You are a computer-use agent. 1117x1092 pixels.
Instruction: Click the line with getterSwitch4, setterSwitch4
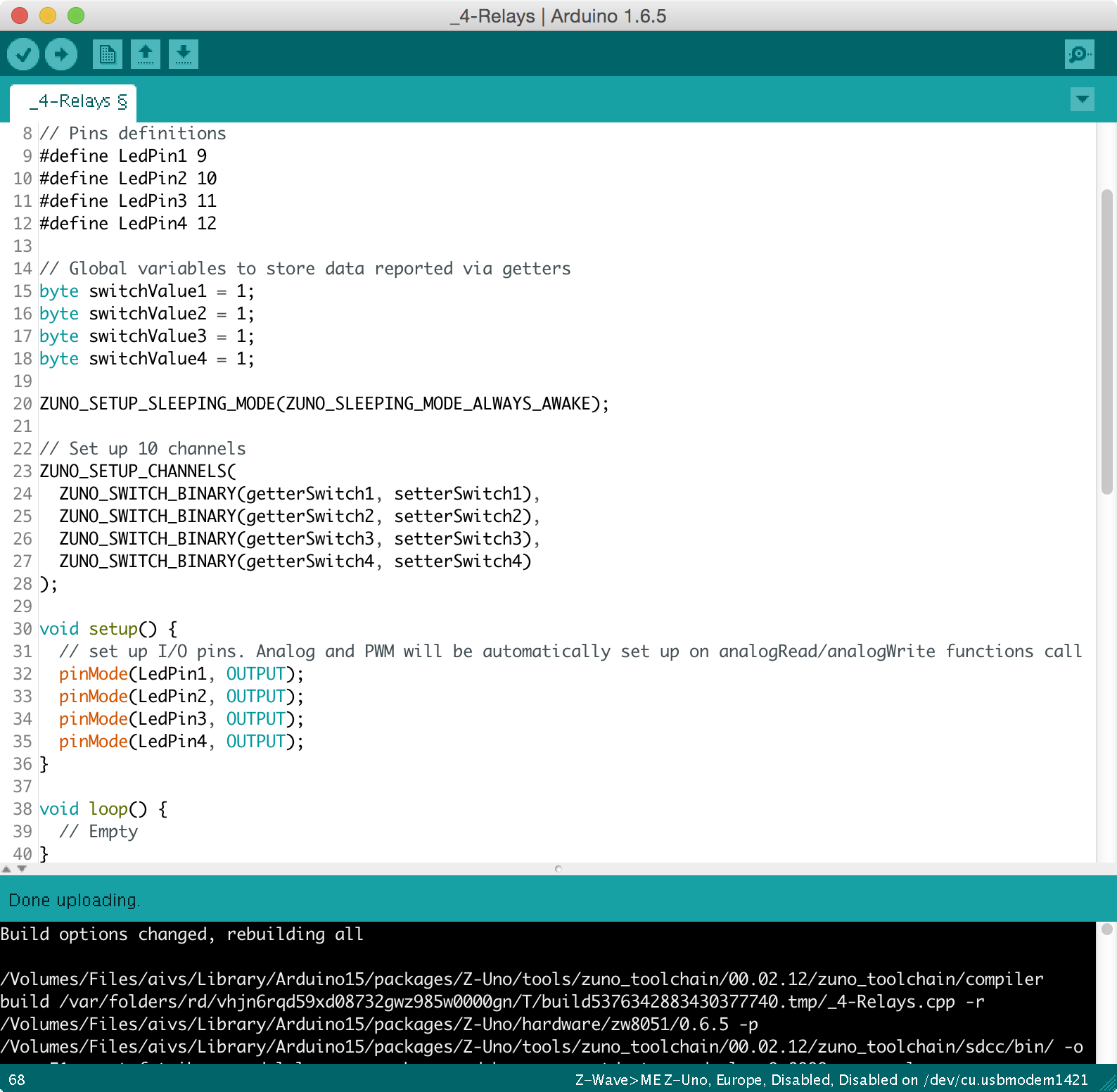pyautogui.click(x=295, y=561)
